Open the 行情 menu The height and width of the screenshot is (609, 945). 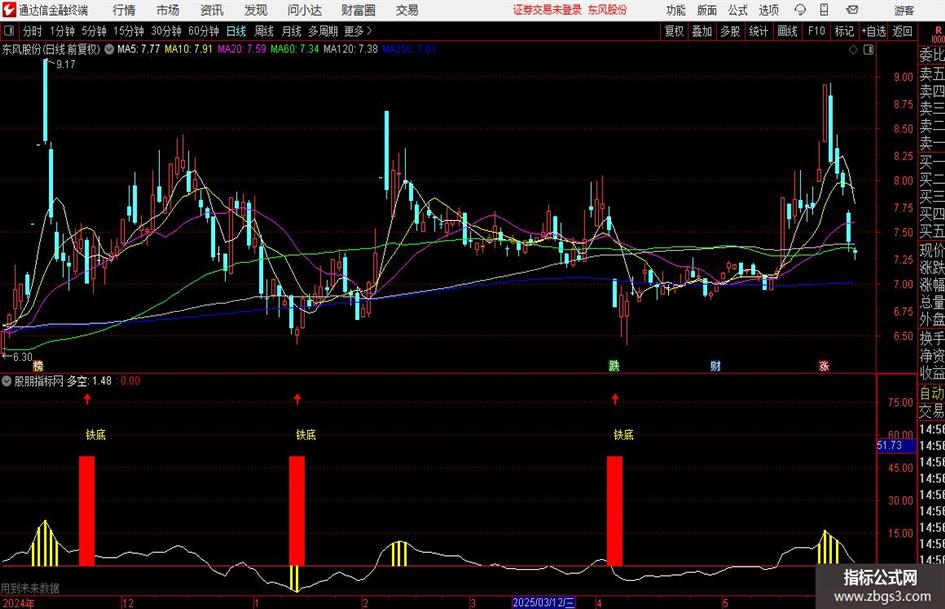[x=124, y=10]
